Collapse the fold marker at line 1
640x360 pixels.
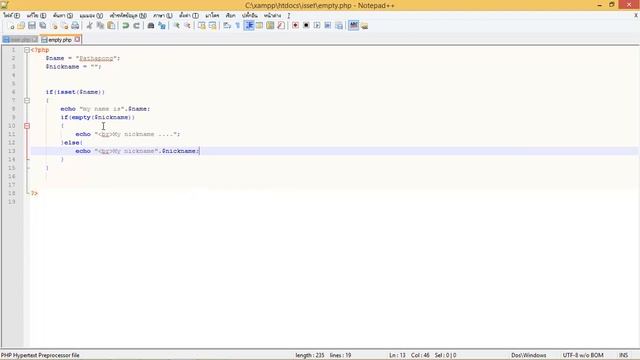[x=27, y=50]
